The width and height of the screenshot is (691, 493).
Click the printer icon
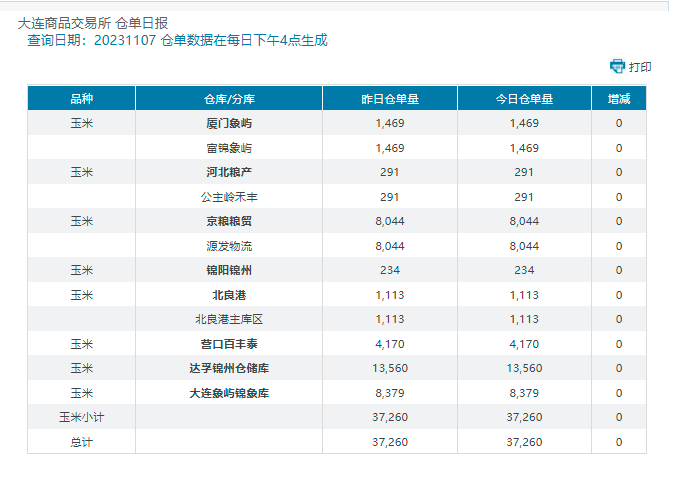617,66
